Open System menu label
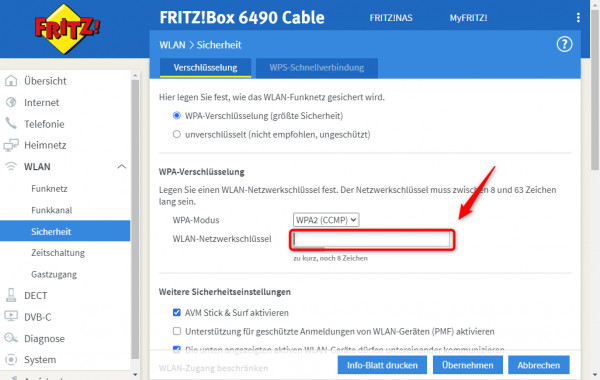This screenshot has width=600, height=380. point(40,360)
